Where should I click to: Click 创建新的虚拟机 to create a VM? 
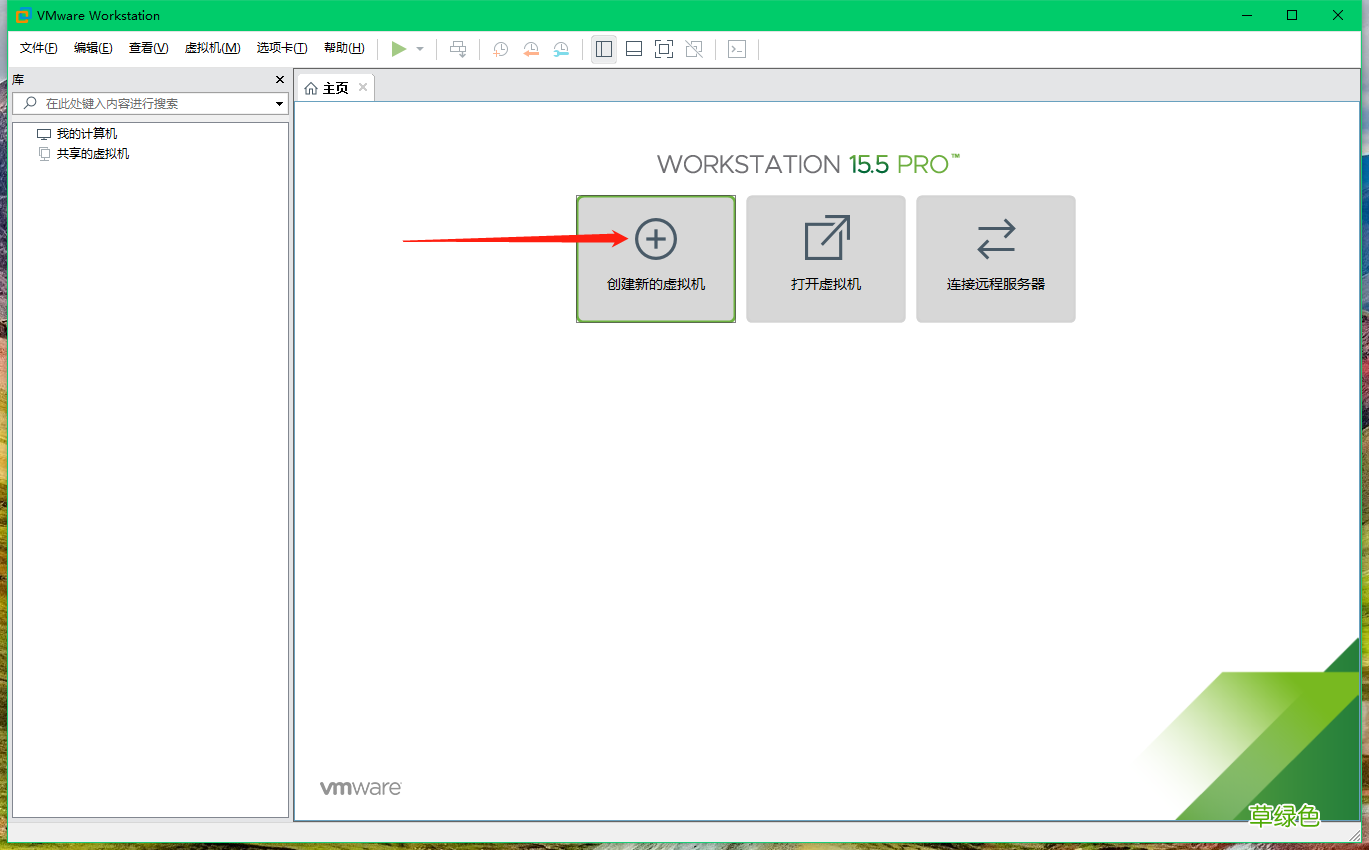(655, 258)
